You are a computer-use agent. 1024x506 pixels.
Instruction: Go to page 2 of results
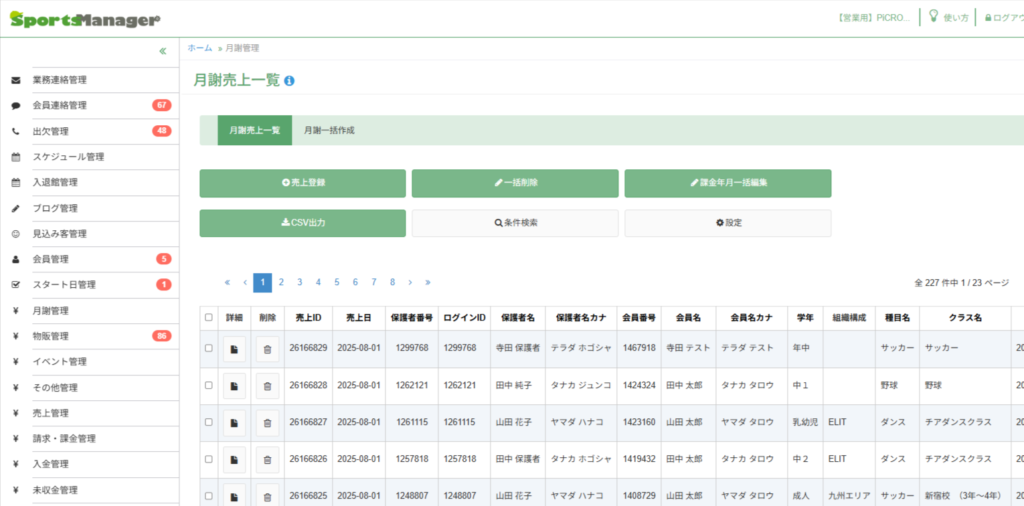point(281,283)
